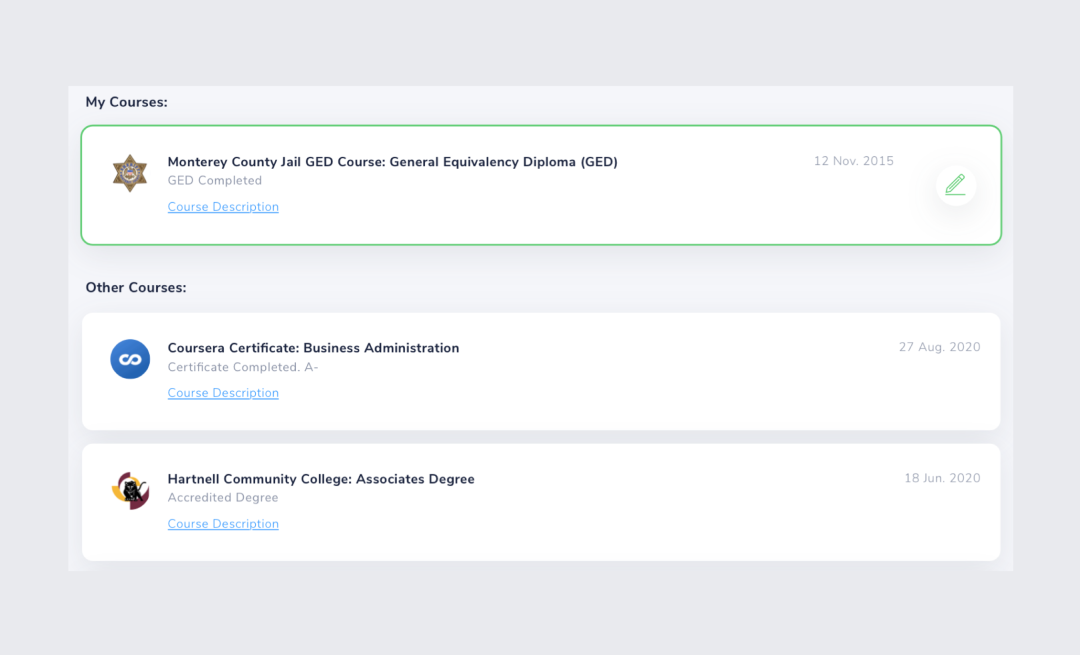This screenshot has width=1080, height=655.
Task: Open Course Description for Monterey GED course
Action: point(223,207)
